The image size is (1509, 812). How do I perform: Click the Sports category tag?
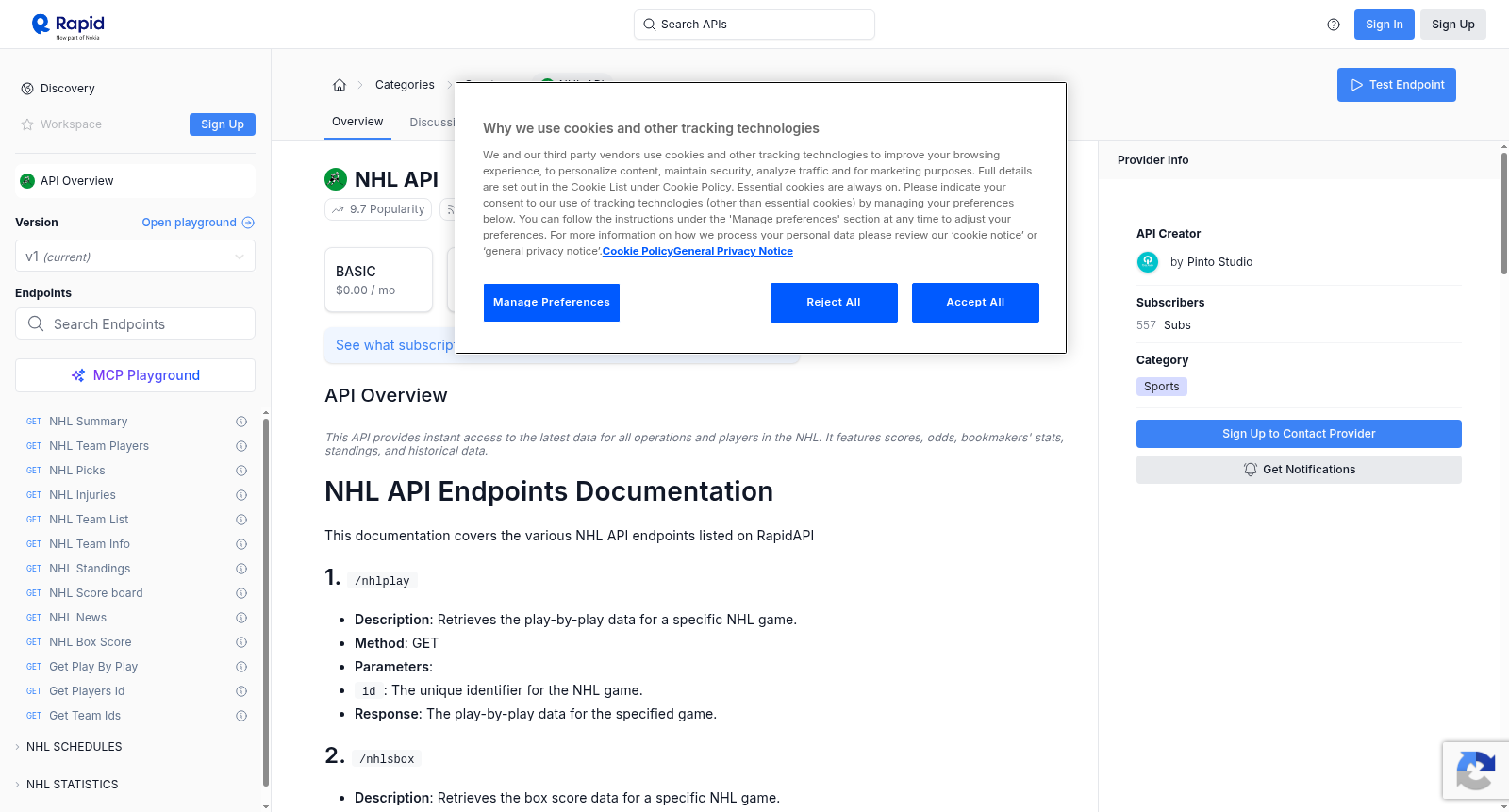pyautogui.click(x=1162, y=387)
